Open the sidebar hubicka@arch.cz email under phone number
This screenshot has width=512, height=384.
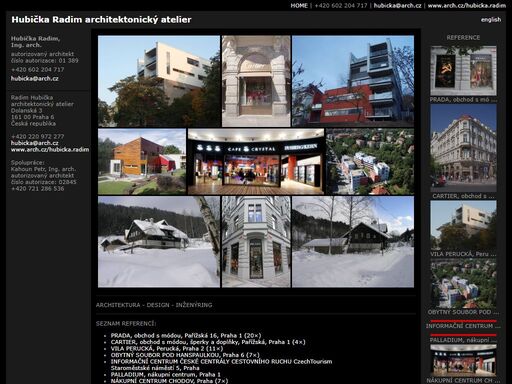coord(35,79)
